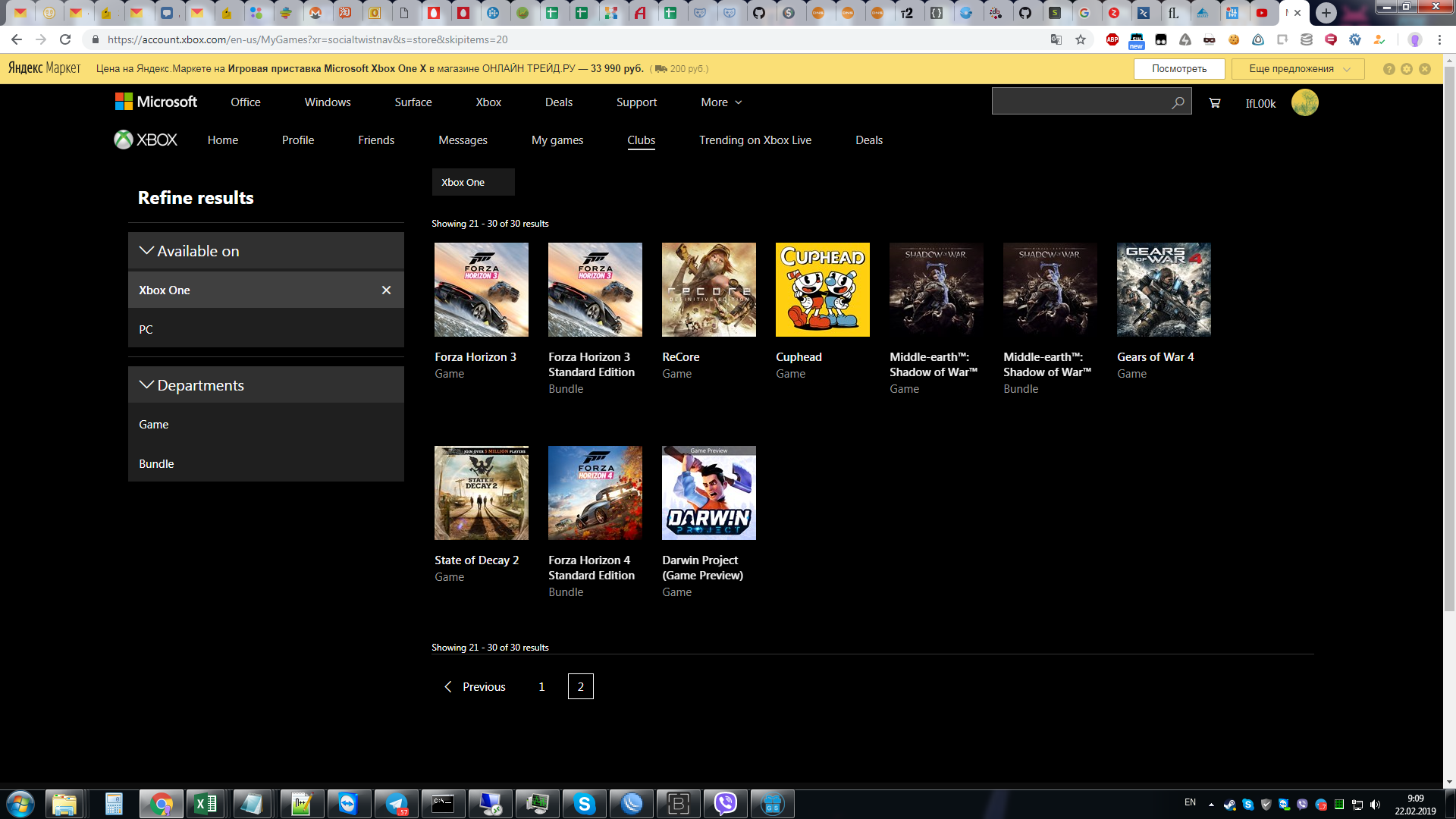Click the Darwin Project cover thumbnail
The image size is (1456, 819).
tap(709, 493)
